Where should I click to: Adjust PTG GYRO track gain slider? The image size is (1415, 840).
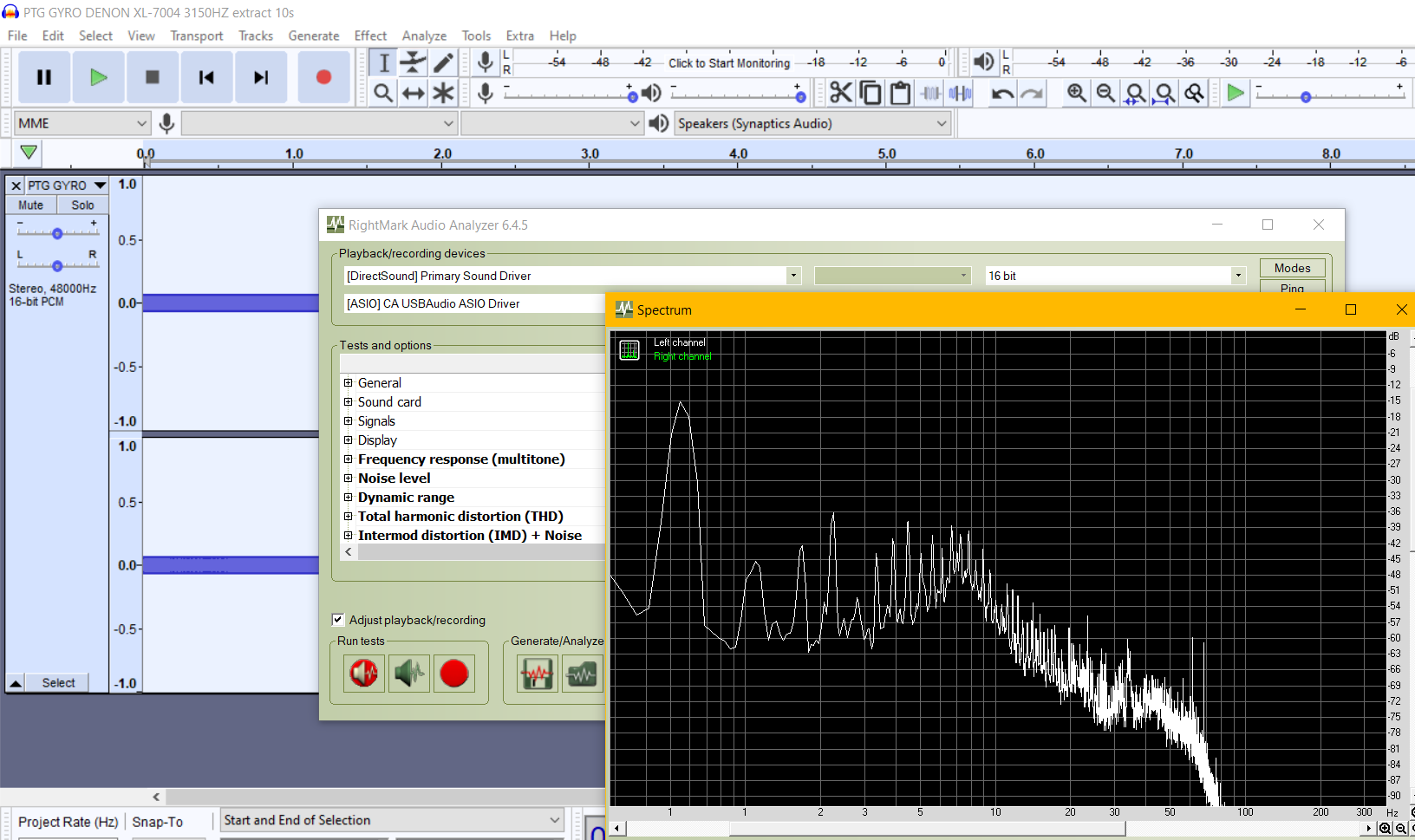coord(57,233)
